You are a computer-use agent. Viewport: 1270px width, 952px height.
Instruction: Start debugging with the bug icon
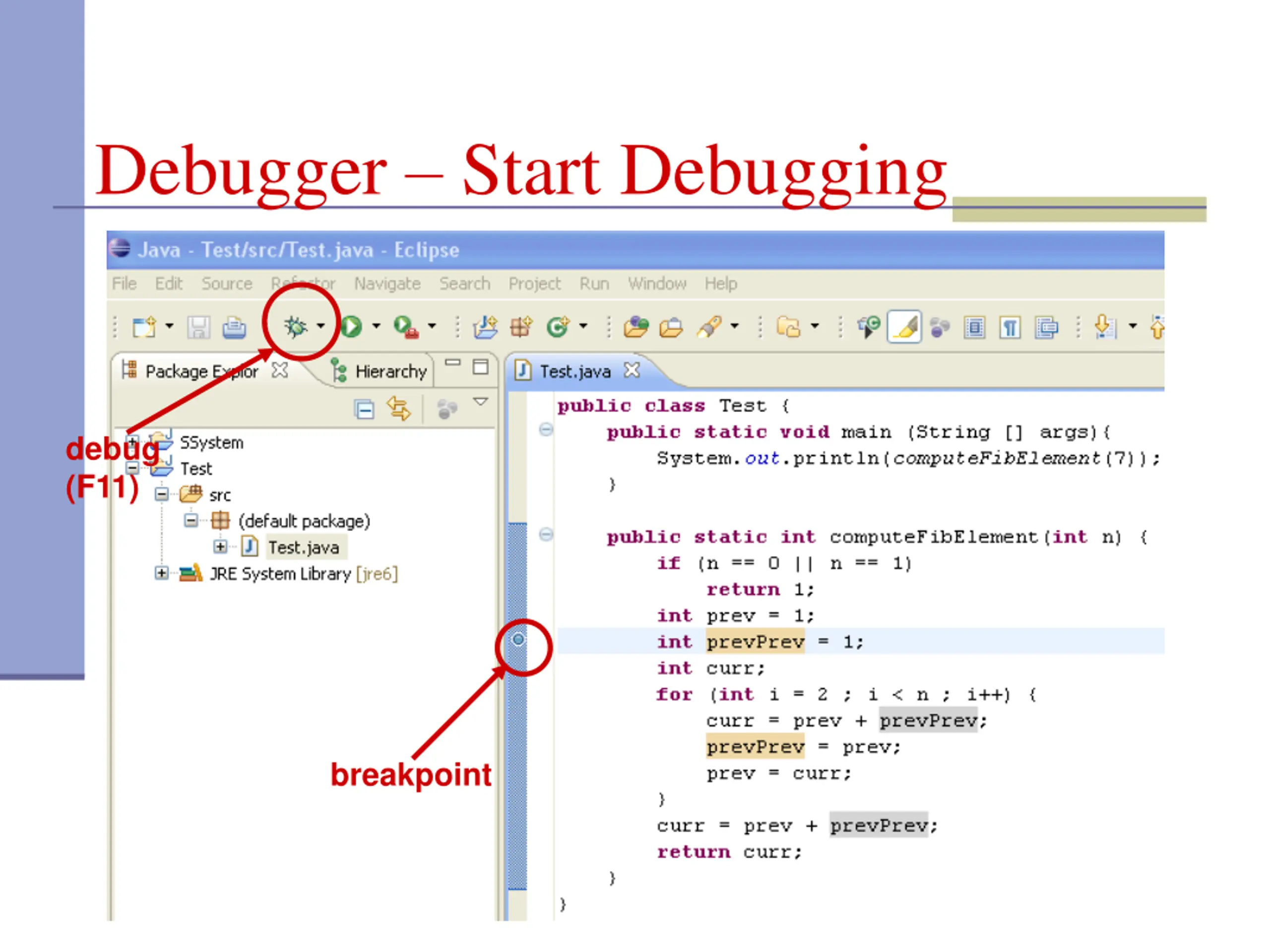296,327
